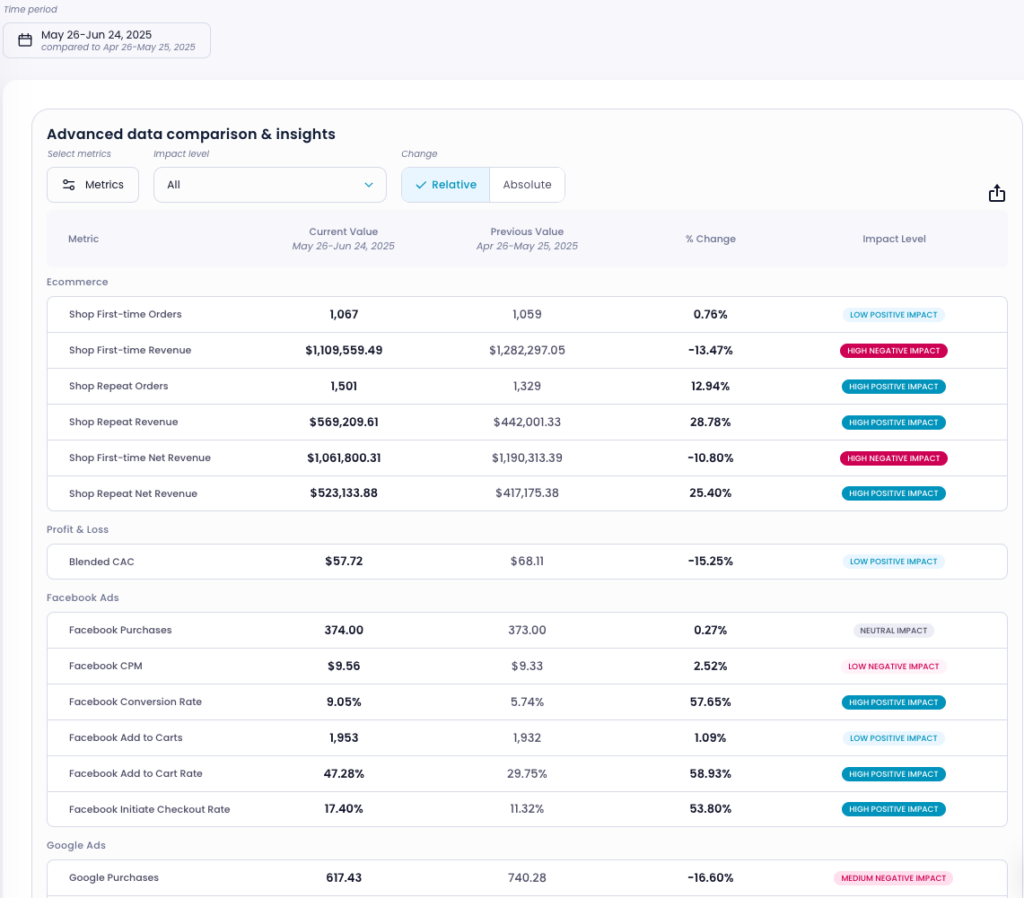Click the Profit & Loss section heading

point(77,530)
